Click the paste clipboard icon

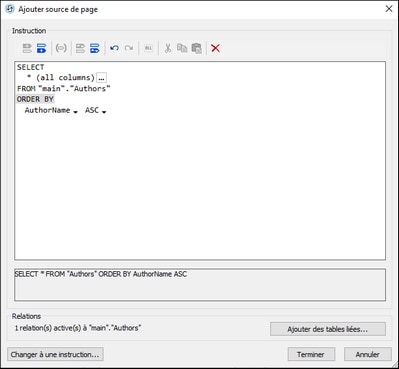tap(197, 48)
